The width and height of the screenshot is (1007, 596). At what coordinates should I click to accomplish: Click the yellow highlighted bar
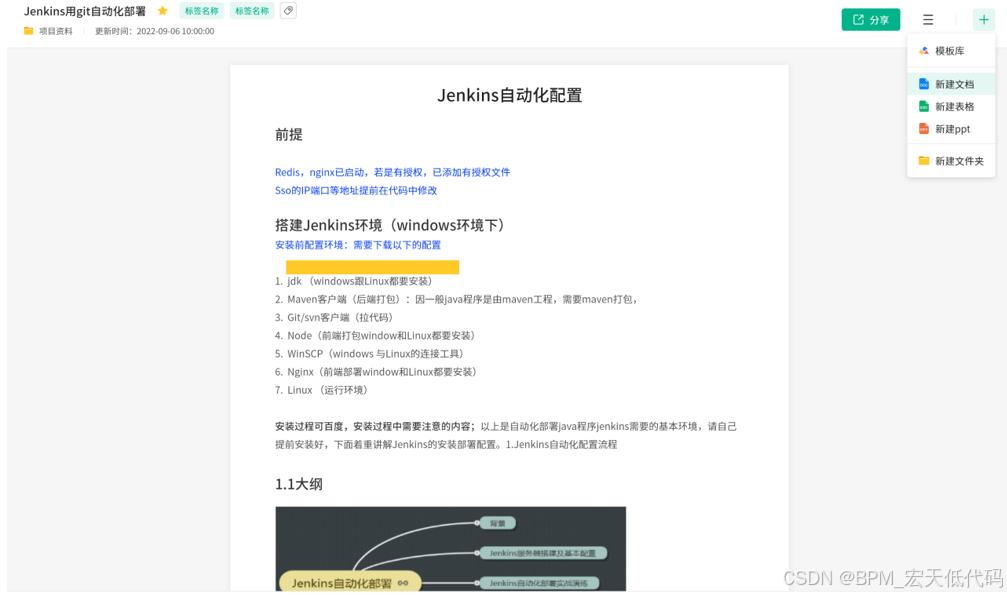tap(372, 267)
